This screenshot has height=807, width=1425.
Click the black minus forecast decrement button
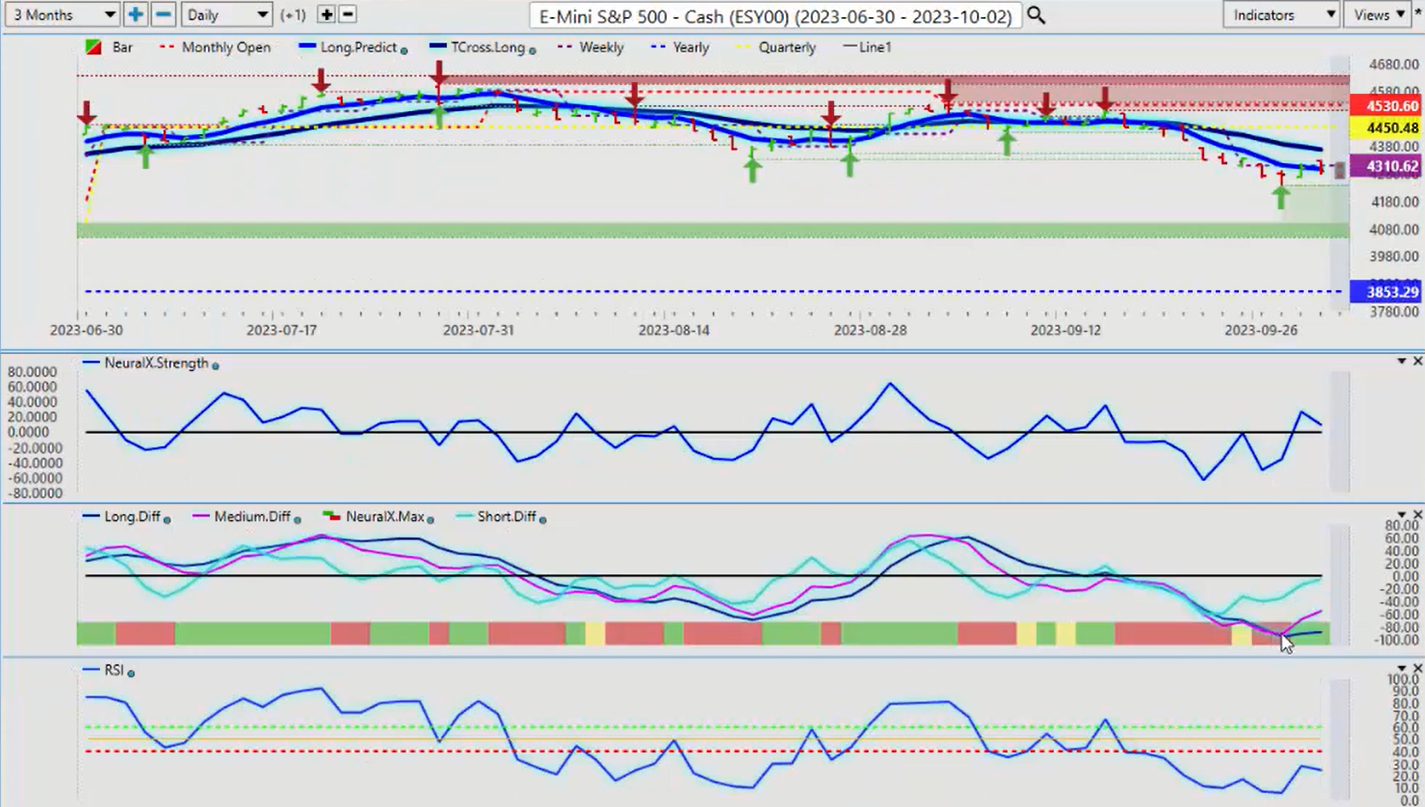point(347,15)
